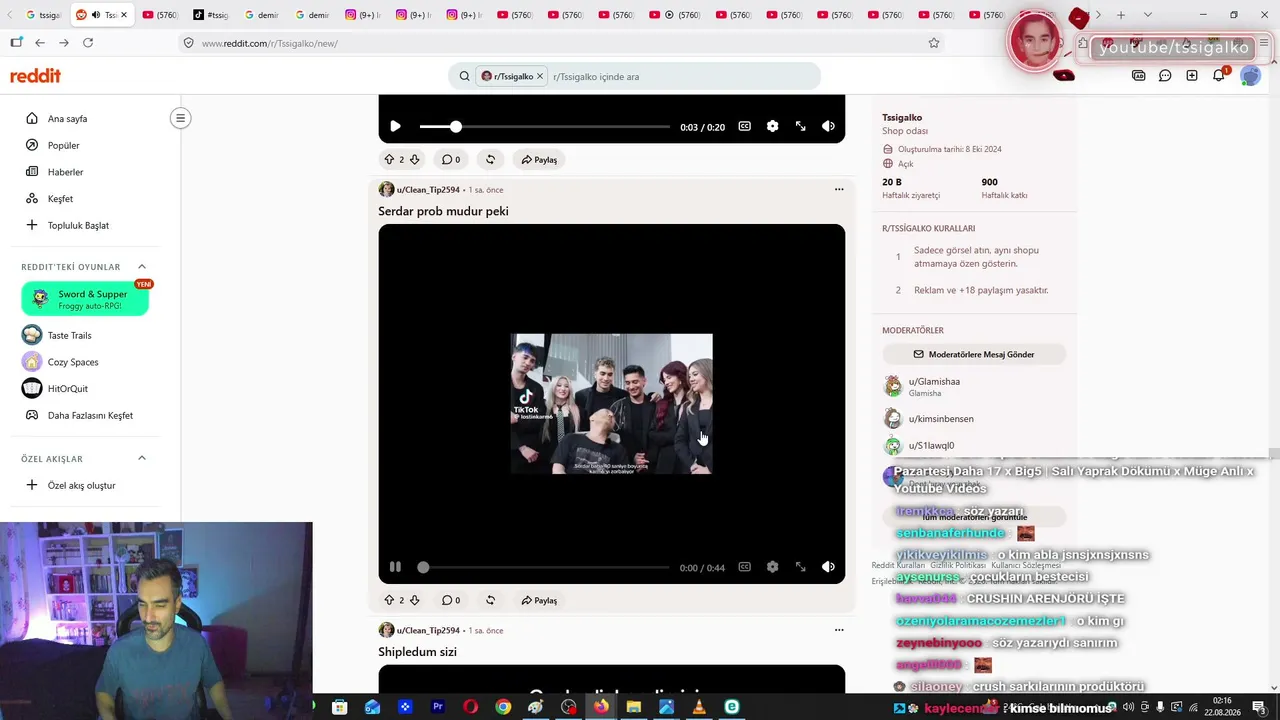This screenshot has height=720, width=1280.
Task: Seek on the top video's progress bar
Action: pyautogui.click(x=545, y=127)
